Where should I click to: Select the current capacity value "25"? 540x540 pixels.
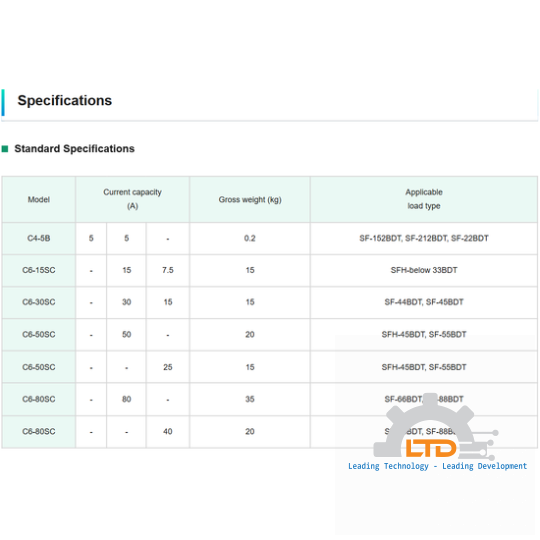coord(168,367)
